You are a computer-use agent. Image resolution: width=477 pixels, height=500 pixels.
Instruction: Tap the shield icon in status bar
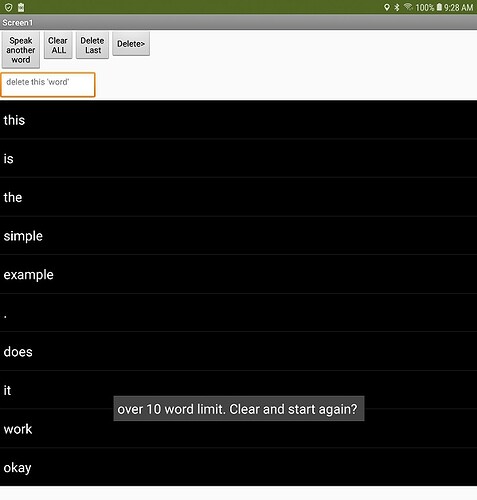[x=9, y=7]
